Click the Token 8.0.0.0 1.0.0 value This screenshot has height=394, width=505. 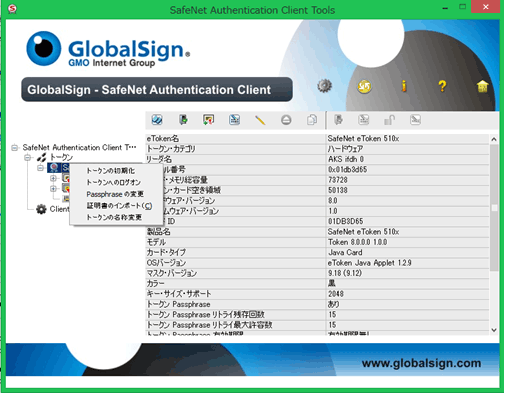coord(357,242)
